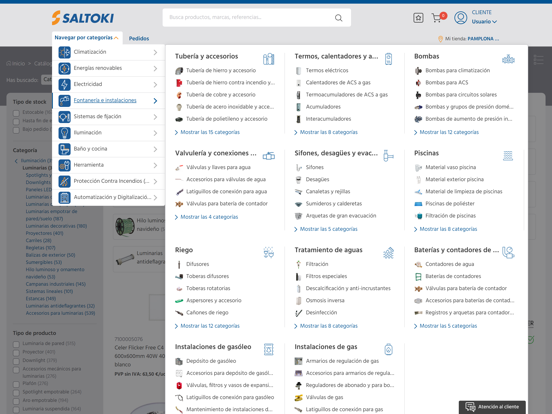Click the Bombas section icon
This screenshot has height=414, width=552.
tap(508, 59)
